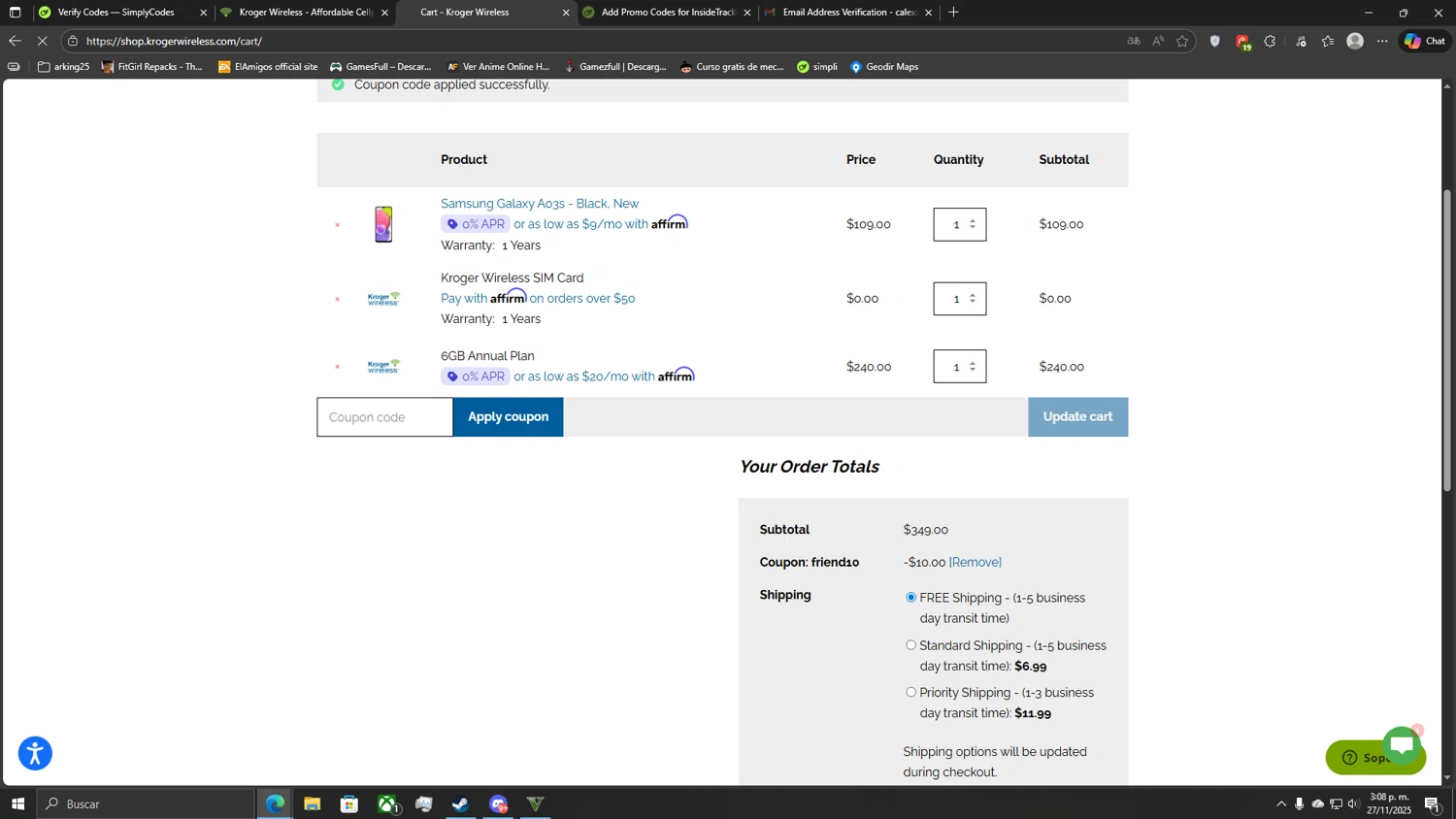Open the live chat bubble

click(x=1402, y=745)
